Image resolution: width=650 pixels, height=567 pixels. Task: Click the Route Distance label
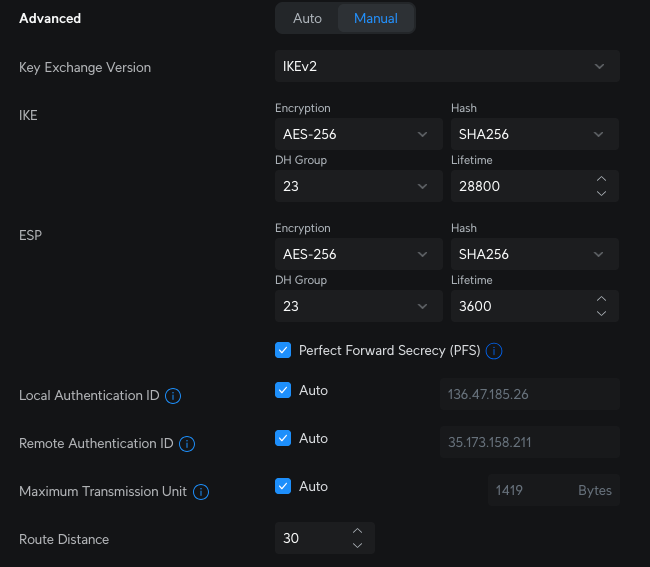pos(64,539)
